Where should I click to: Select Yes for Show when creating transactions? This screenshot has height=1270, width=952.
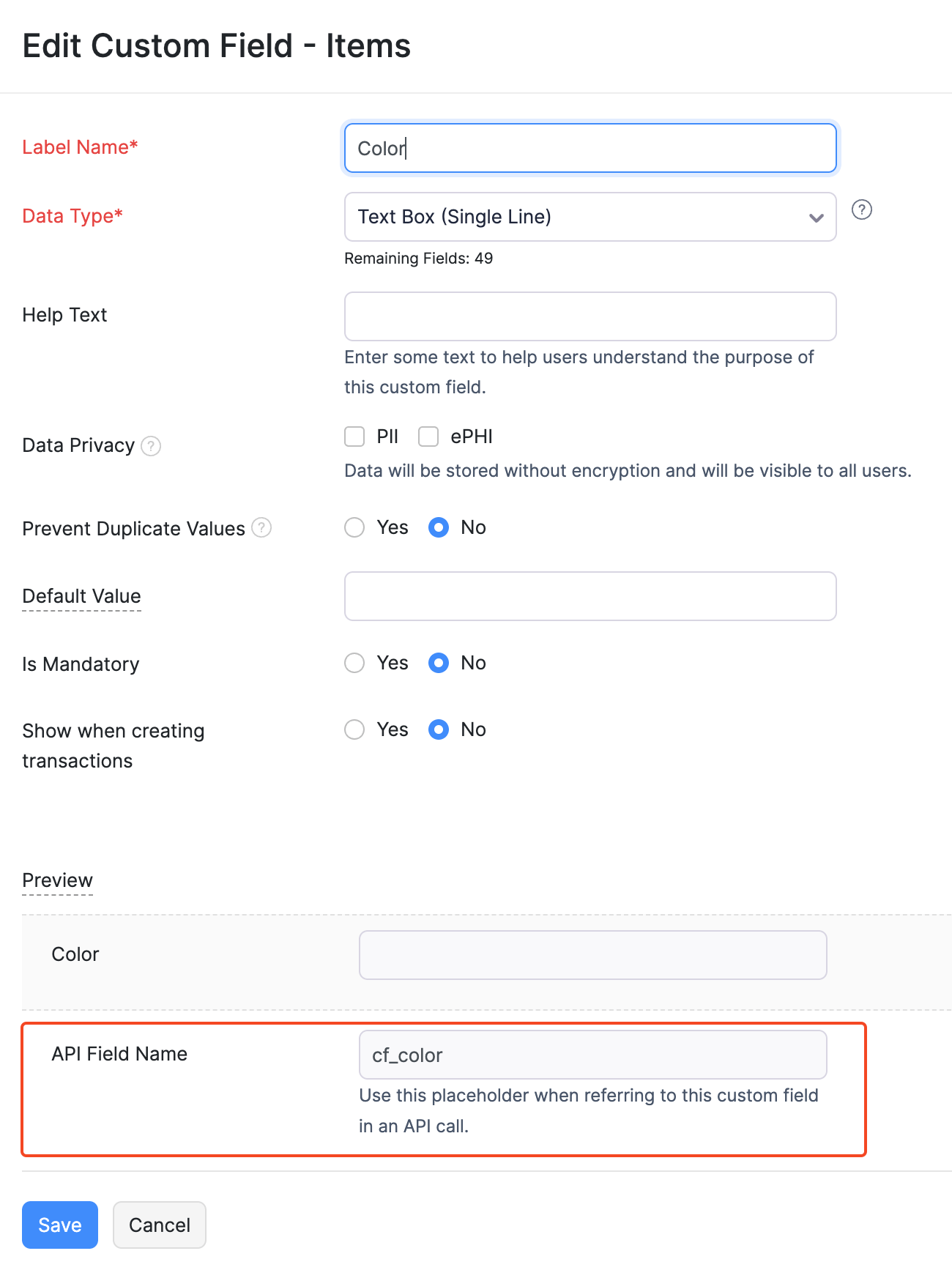click(354, 729)
